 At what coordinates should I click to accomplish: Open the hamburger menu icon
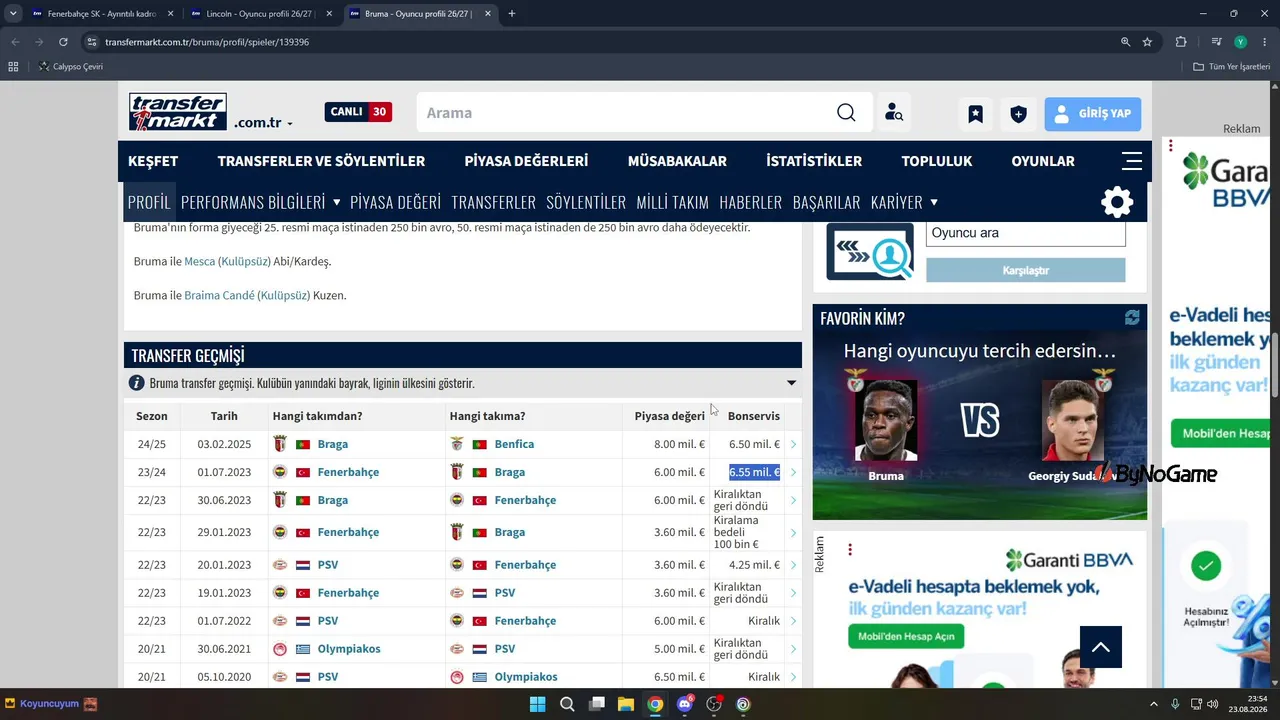1132,161
